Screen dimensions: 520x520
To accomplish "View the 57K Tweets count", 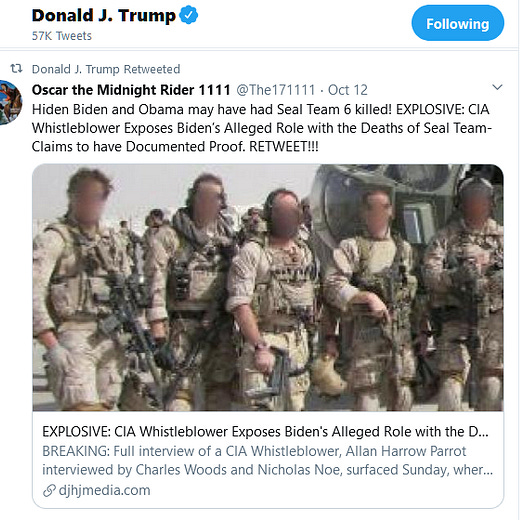I will point(62,36).
